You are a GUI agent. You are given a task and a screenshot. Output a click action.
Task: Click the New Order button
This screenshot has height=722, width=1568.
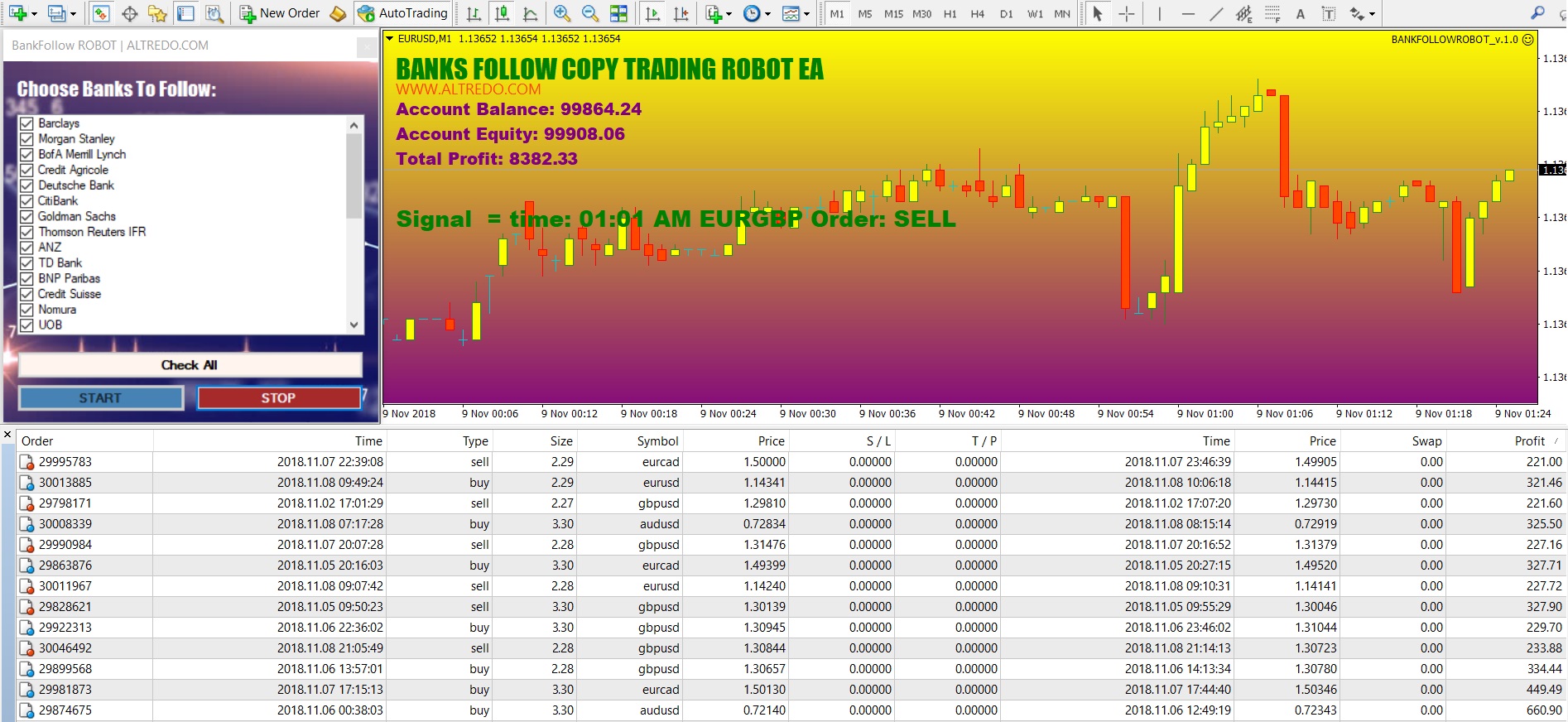click(x=280, y=13)
